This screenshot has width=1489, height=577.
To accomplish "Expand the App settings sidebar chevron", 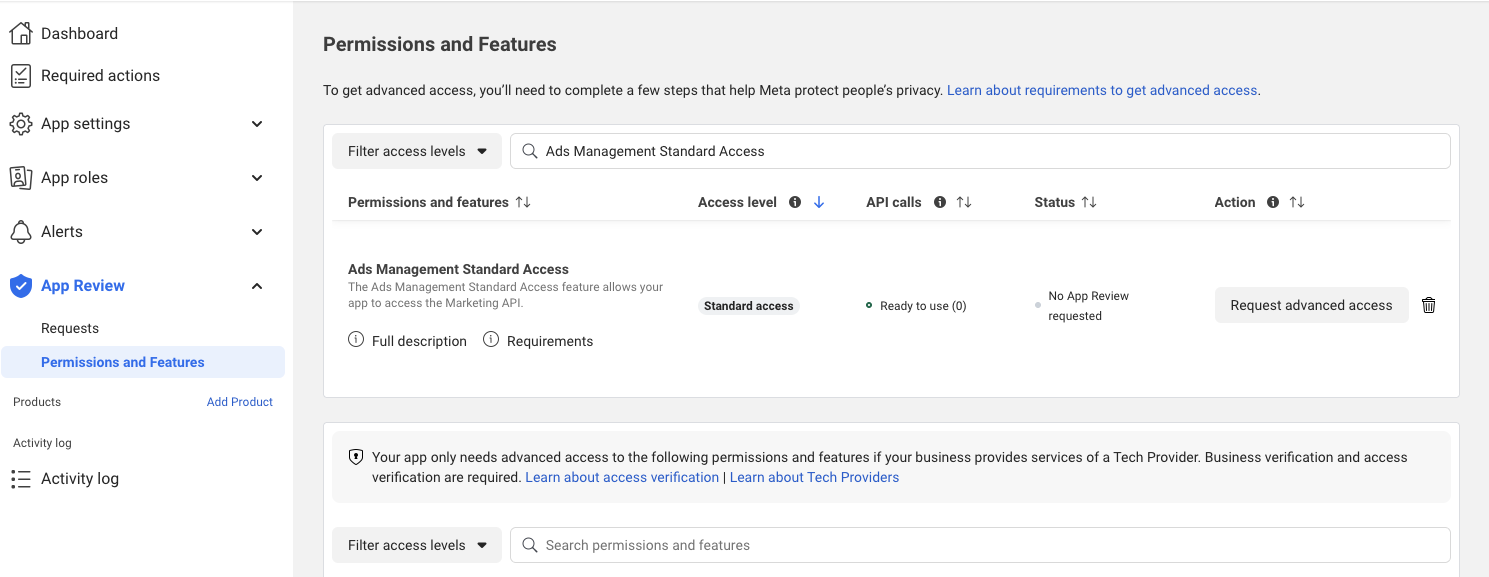I will pos(257,124).
